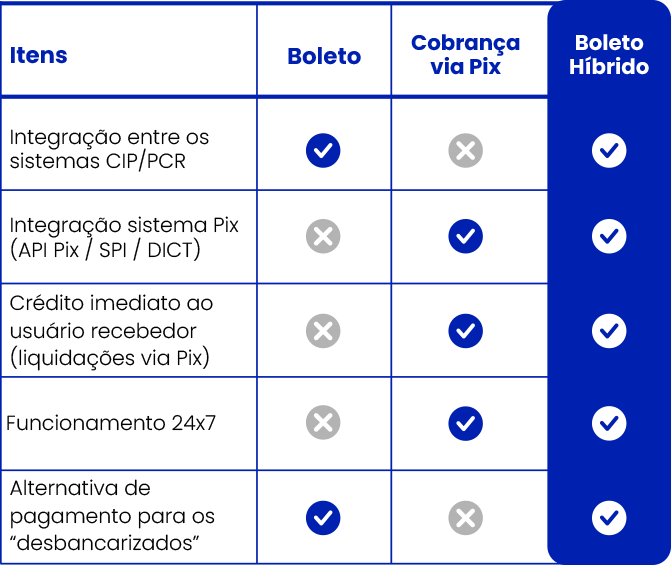The image size is (671, 565).
Task: Click the Funcionamento 24x7 row label
Action: click(x=111, y=423)
